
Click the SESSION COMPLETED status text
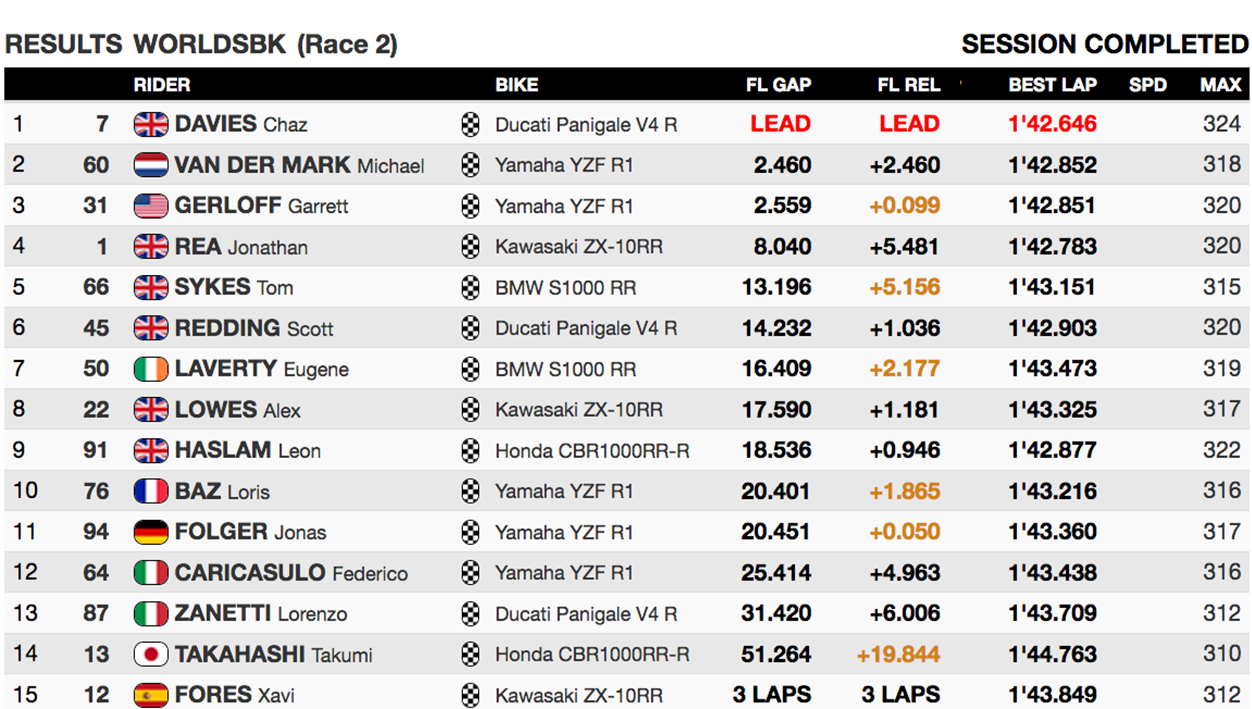(x=1104, y=44)
